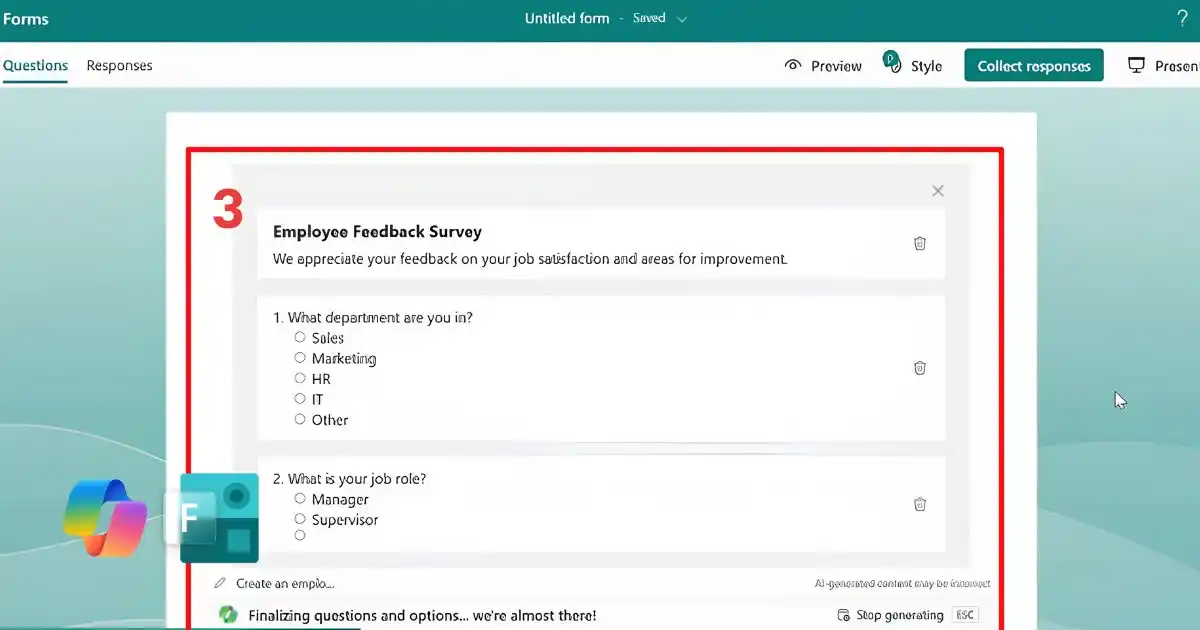Click the Copilot status spinner icon
The image size is (1200, 630).
pyautogui.click(x=228, y=615)
